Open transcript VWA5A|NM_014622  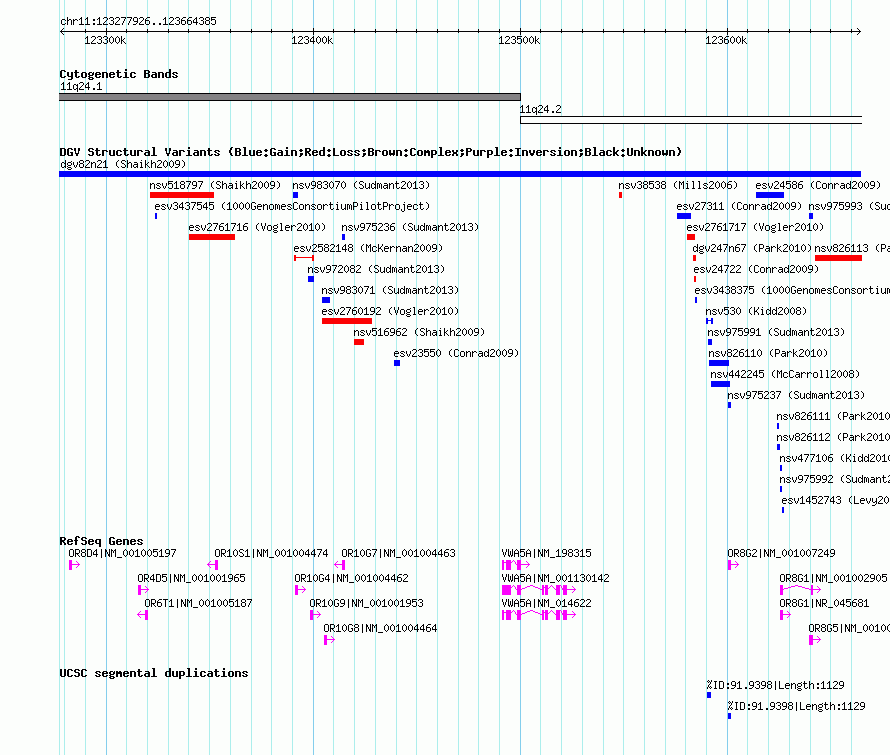(x=546, y=603)
